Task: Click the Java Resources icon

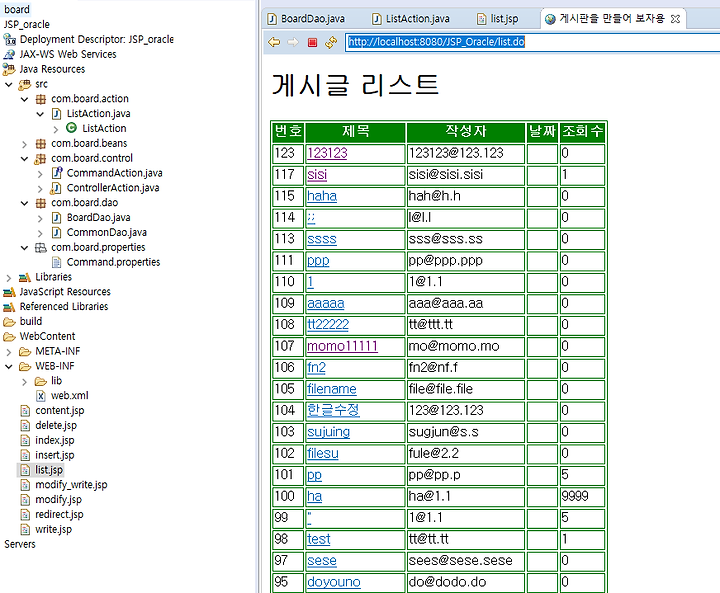Action: 9,69
